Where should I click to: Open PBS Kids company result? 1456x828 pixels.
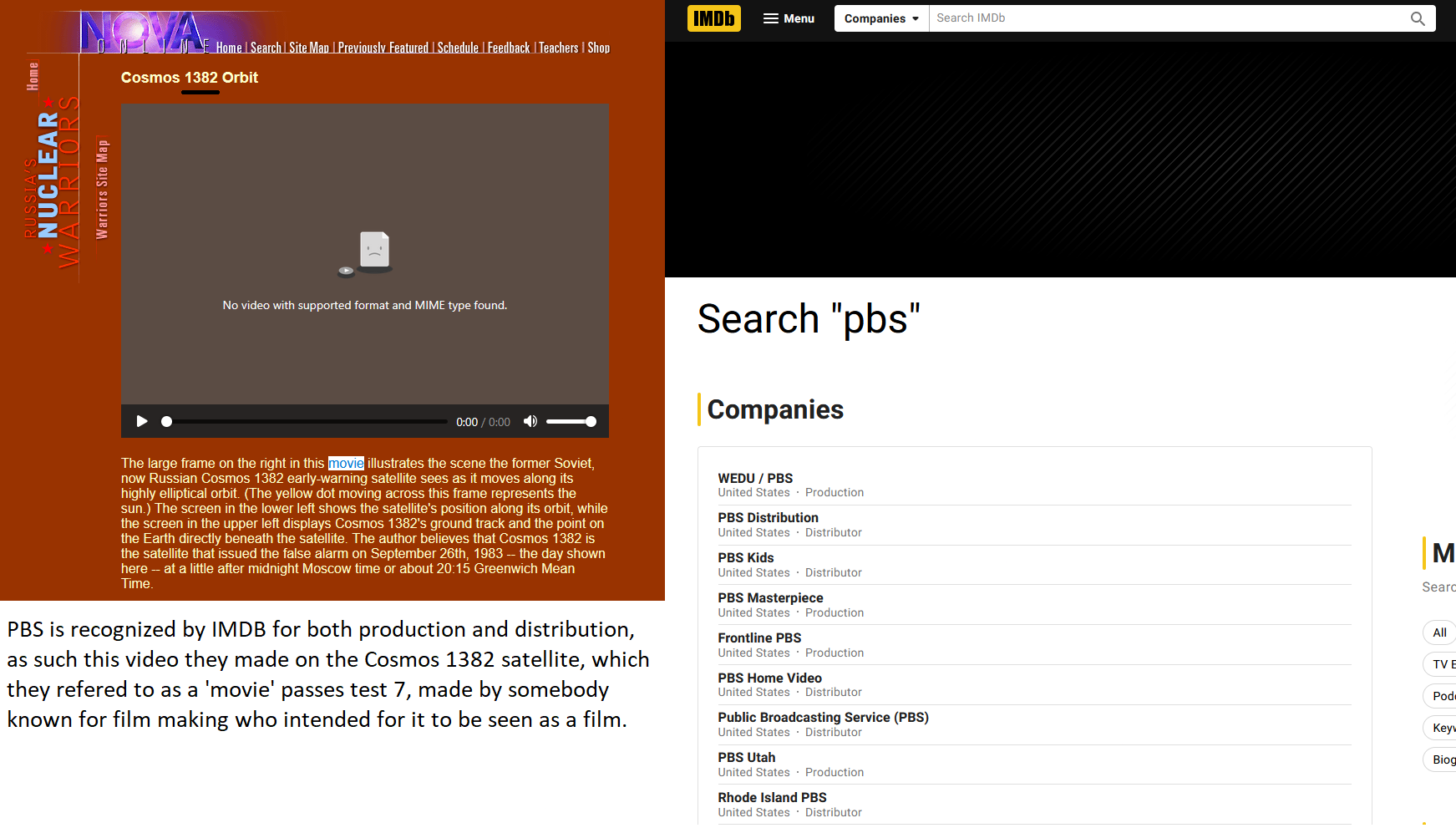tap(746, 558)
